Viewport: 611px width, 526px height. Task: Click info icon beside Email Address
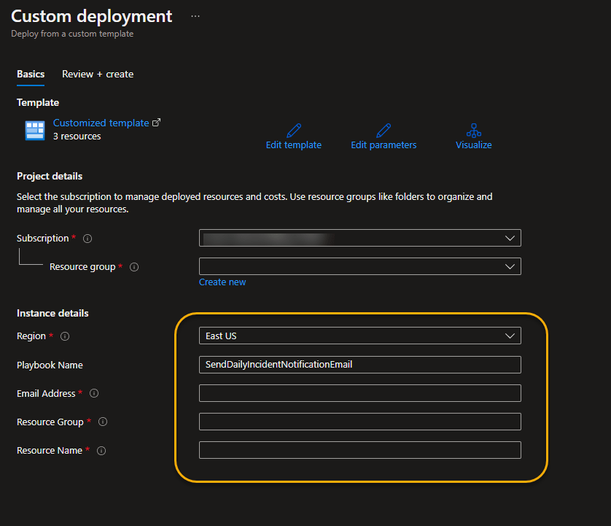95,394
